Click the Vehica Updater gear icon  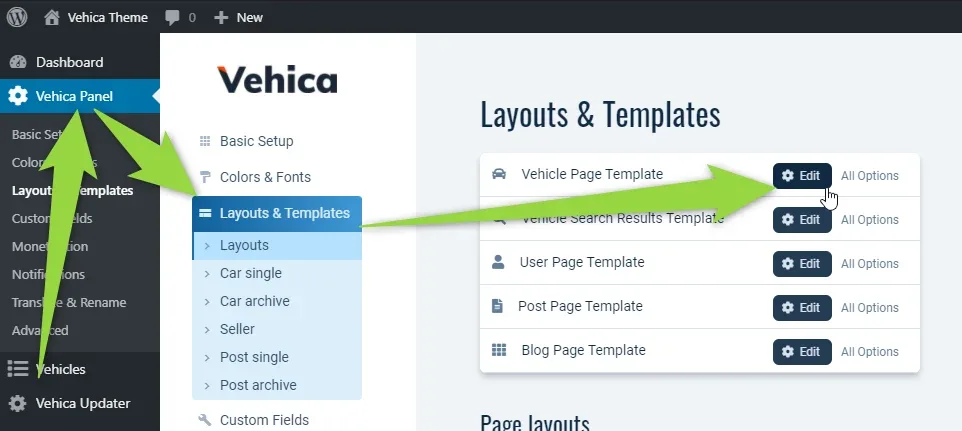[18, 403]
